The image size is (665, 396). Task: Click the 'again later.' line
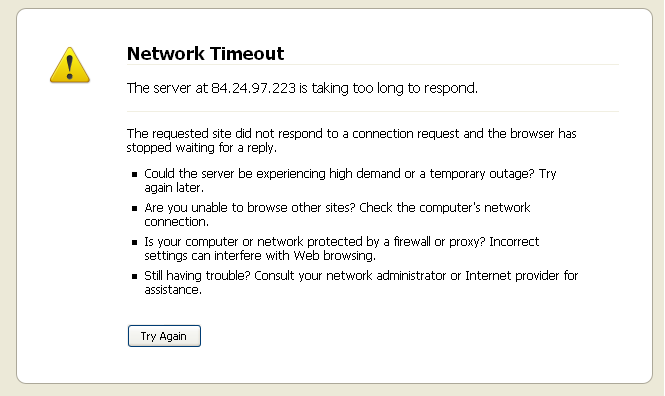174,188
